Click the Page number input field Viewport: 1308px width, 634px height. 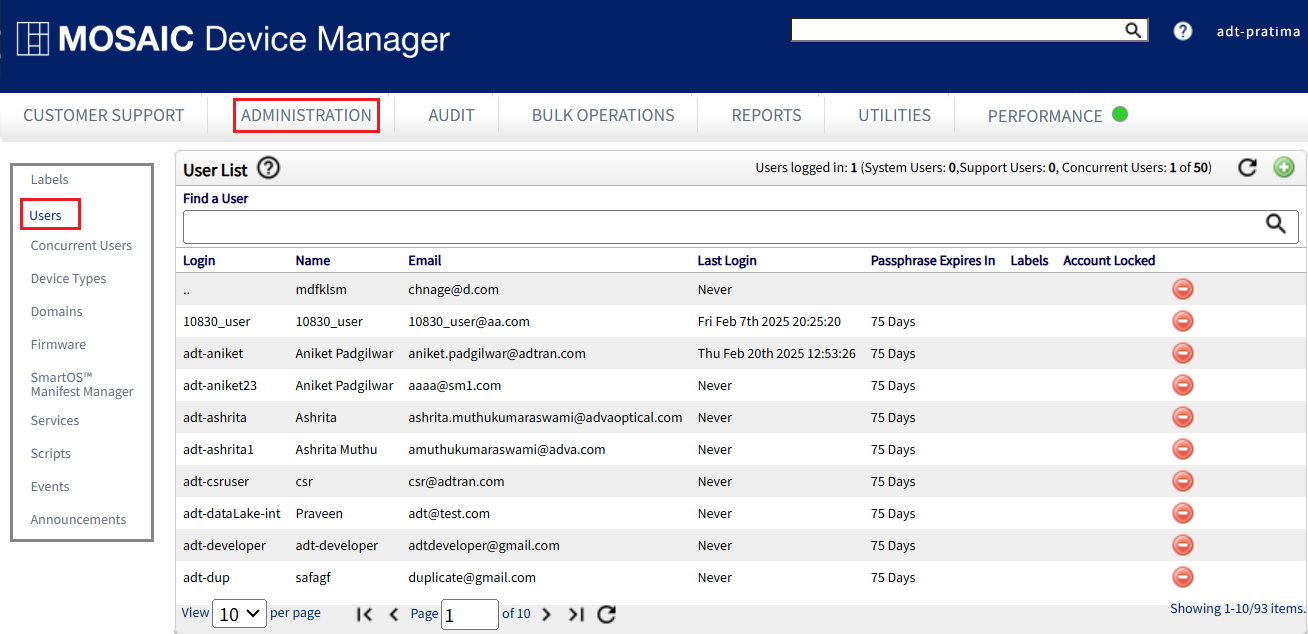[469, 614]
